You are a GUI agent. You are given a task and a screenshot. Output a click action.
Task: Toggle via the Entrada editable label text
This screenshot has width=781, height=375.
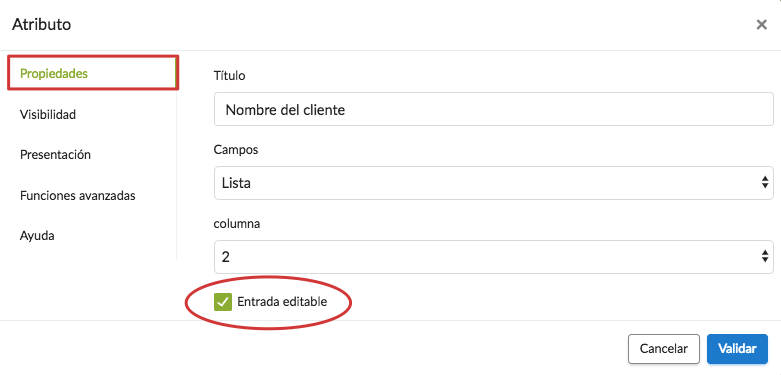click(282, 302)
